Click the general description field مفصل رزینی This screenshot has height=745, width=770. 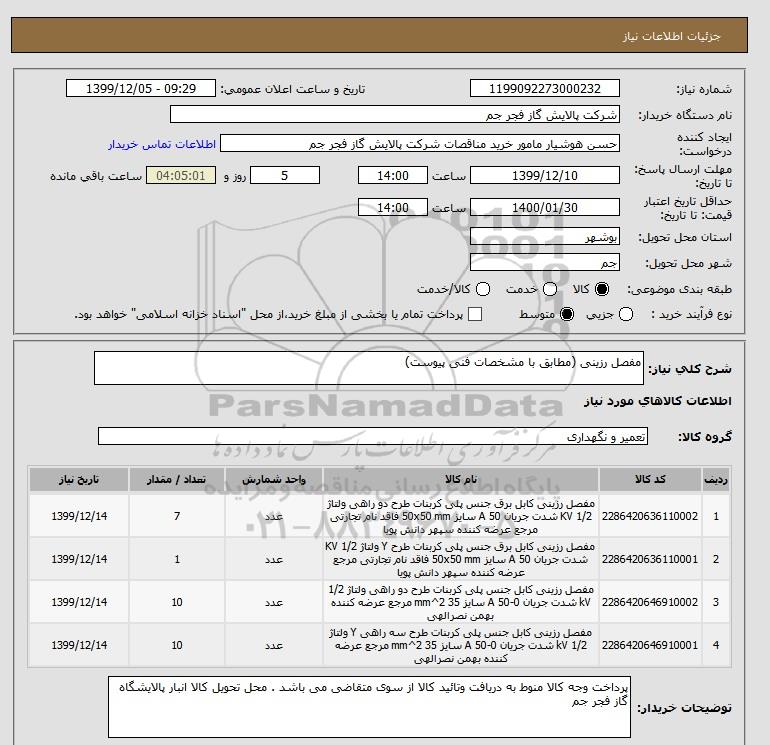point(369,368)
